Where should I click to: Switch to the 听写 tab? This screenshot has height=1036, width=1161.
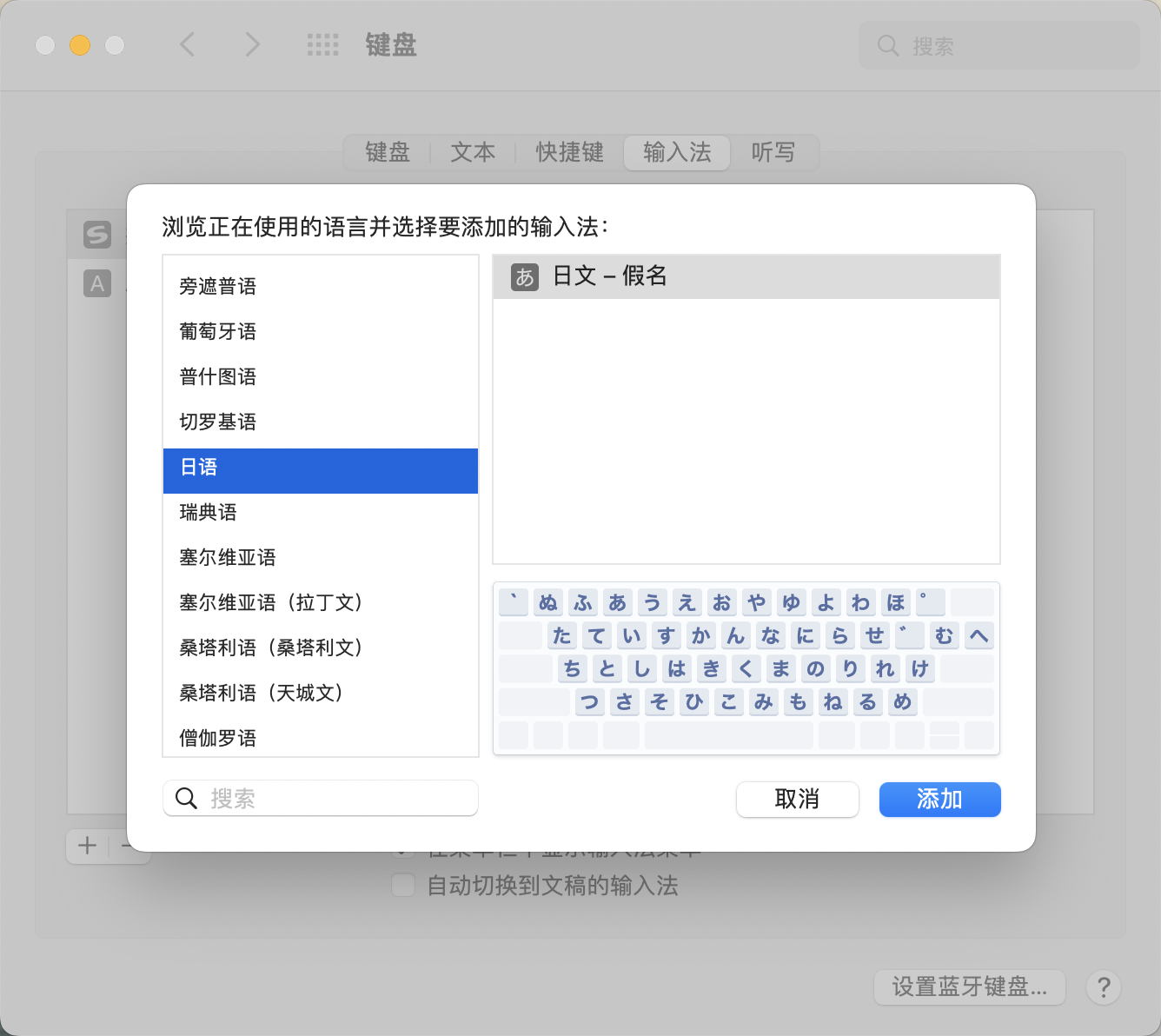pos(773,153)
